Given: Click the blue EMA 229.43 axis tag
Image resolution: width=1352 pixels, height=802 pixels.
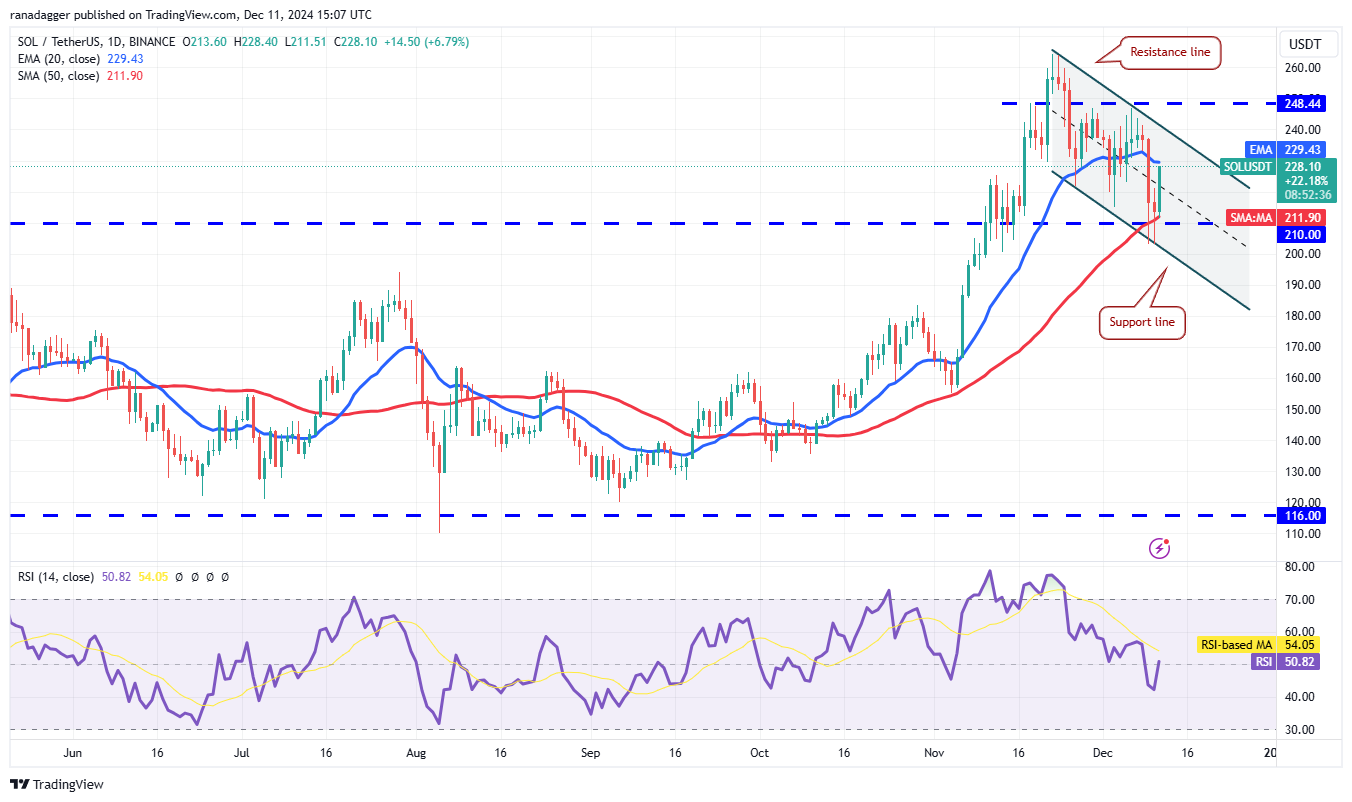Looking at the screenshot, I should click(x=1287, y=150).
